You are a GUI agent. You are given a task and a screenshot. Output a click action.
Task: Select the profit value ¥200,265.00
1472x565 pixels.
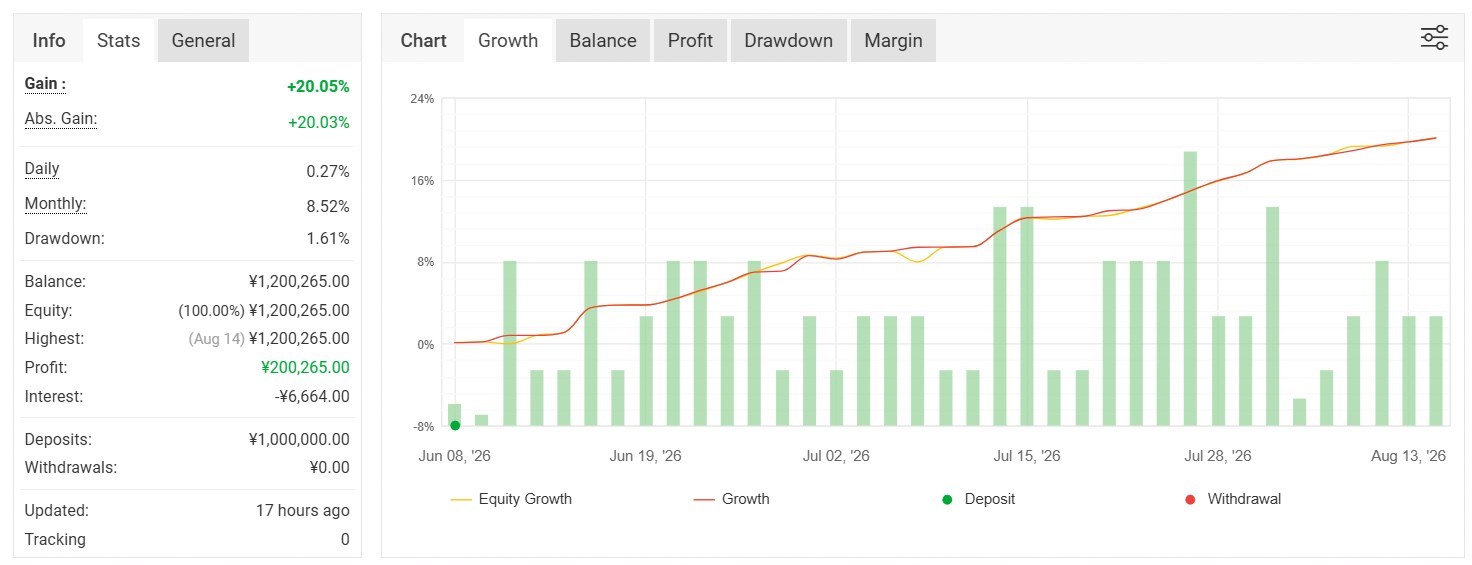[x=304, y=368]
